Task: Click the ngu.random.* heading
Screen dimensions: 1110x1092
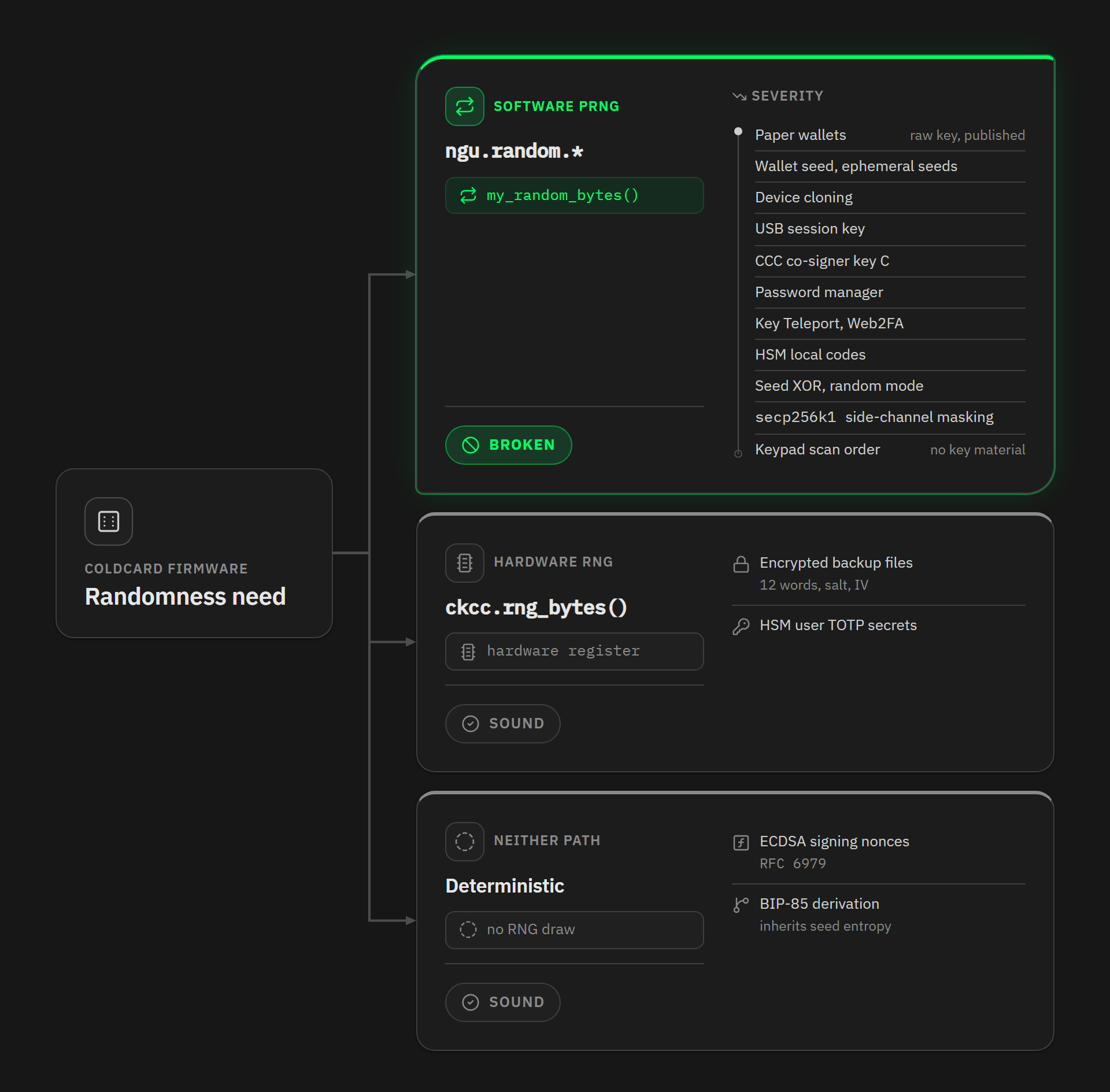Action: tap(515, 151)
